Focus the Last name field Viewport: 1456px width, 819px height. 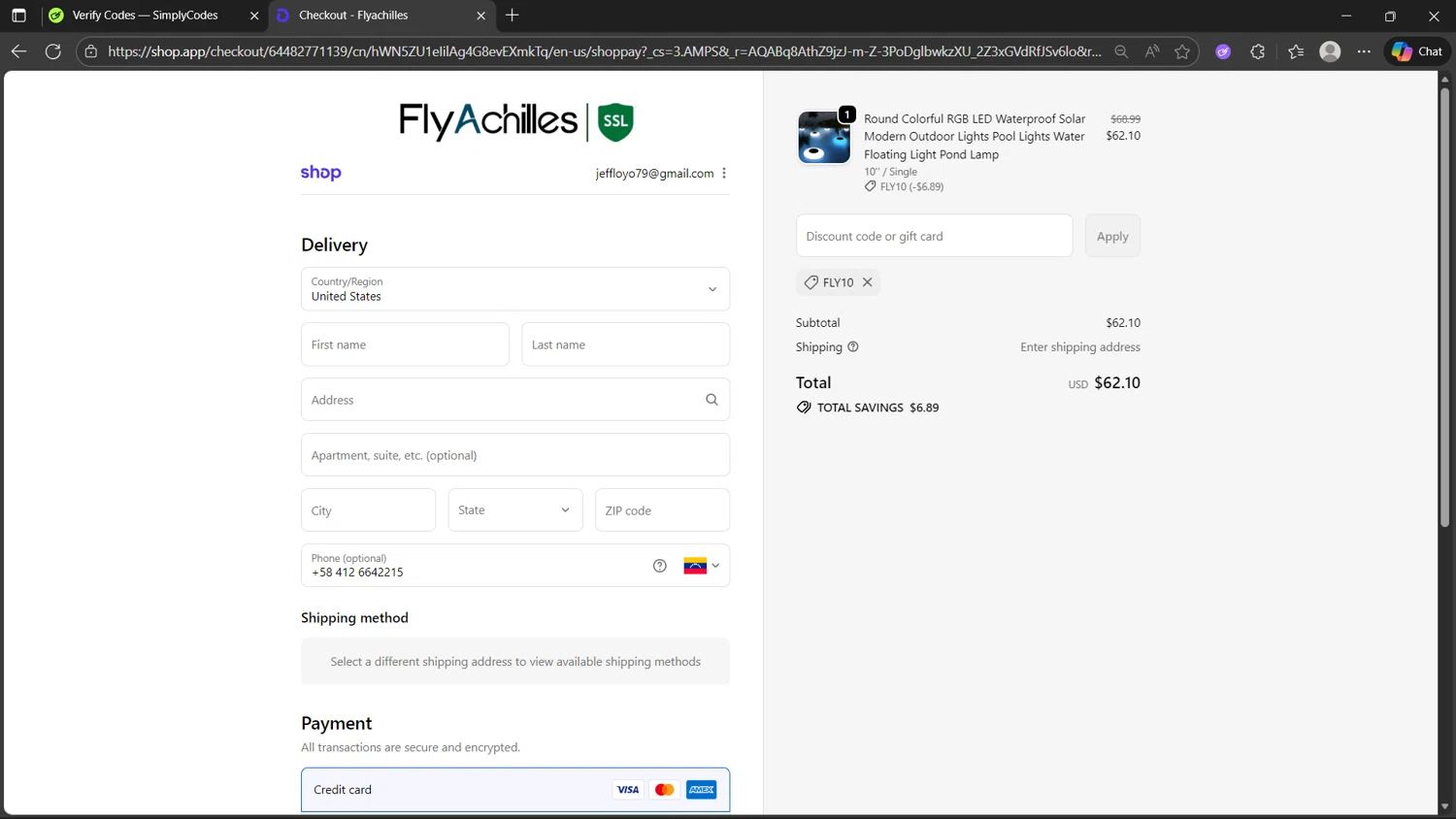pos(625,344)
